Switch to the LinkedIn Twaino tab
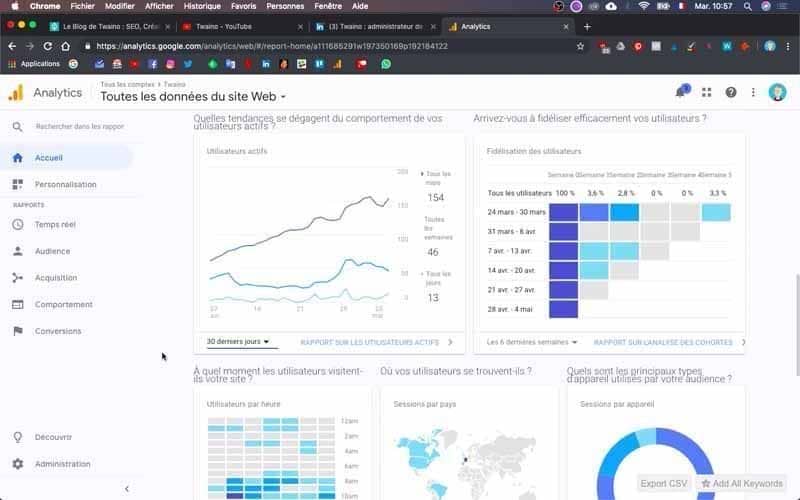This screenshot has width=800, height=500. (375, 27)
